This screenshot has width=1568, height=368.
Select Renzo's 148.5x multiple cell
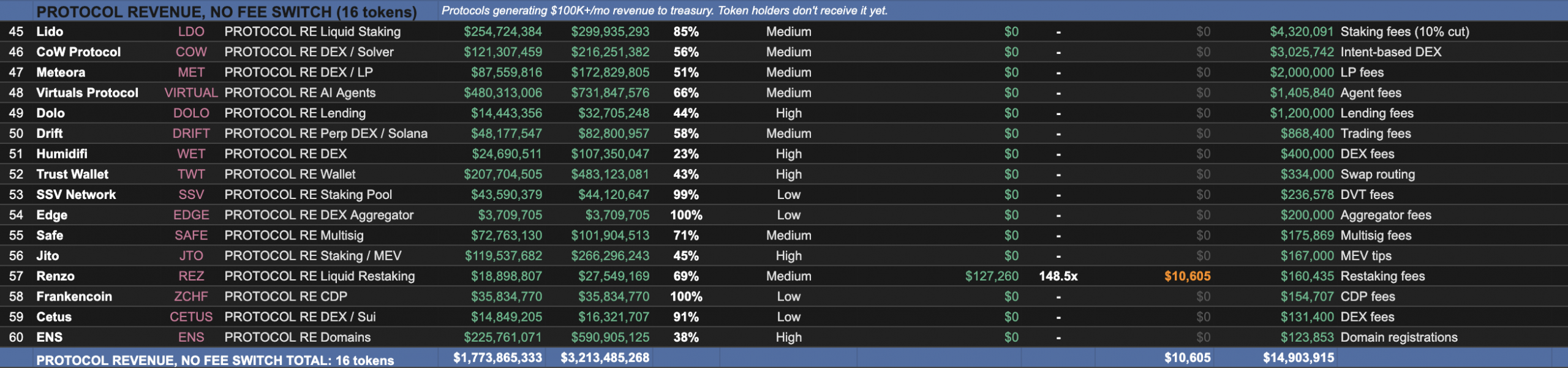[x=1058, y=276]
